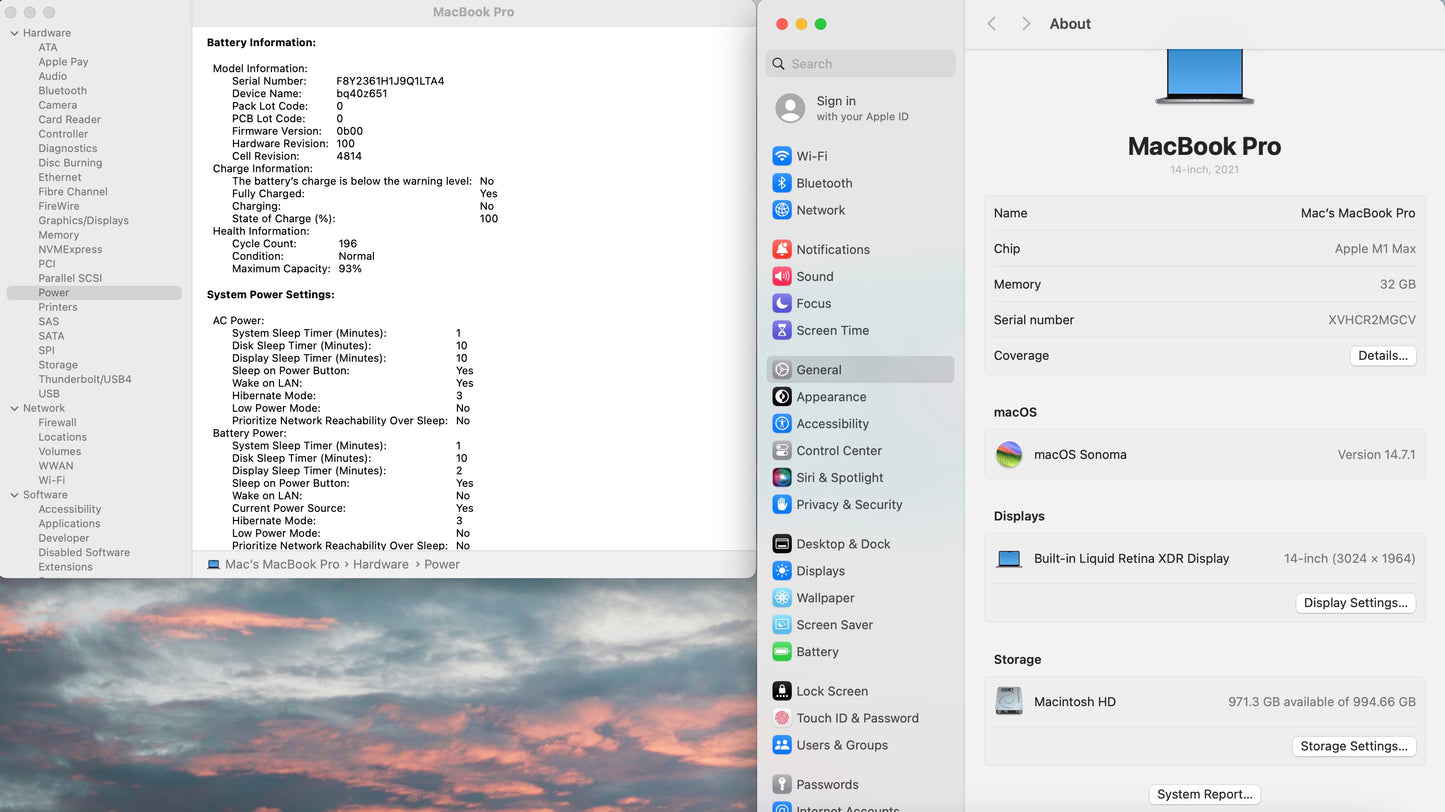Click the Apple M1 Max chip value
The image size is (1445, 812).
1375,249
